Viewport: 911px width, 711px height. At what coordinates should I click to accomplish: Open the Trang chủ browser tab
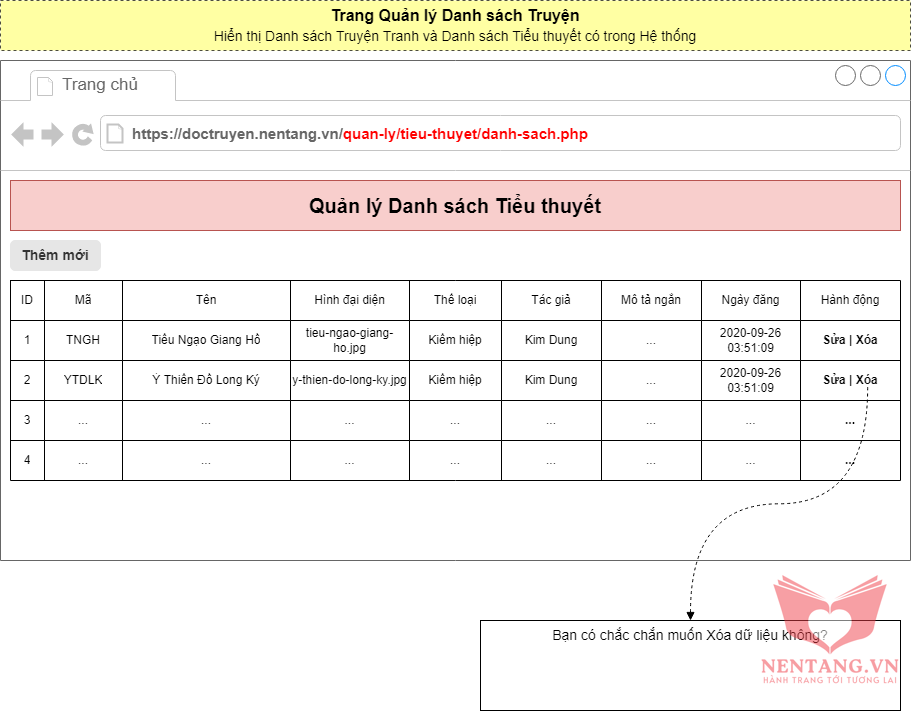[x=101, y=85]
